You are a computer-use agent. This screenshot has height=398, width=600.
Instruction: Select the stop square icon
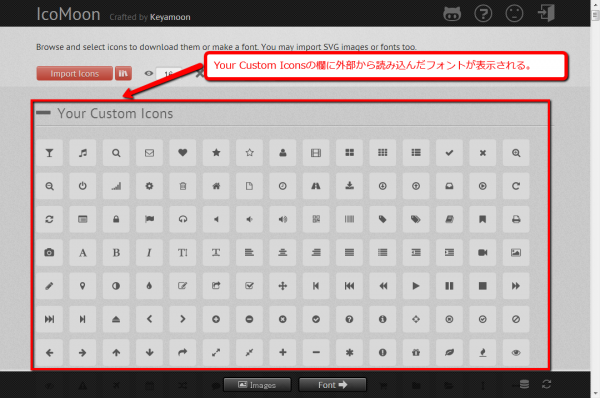483,286
